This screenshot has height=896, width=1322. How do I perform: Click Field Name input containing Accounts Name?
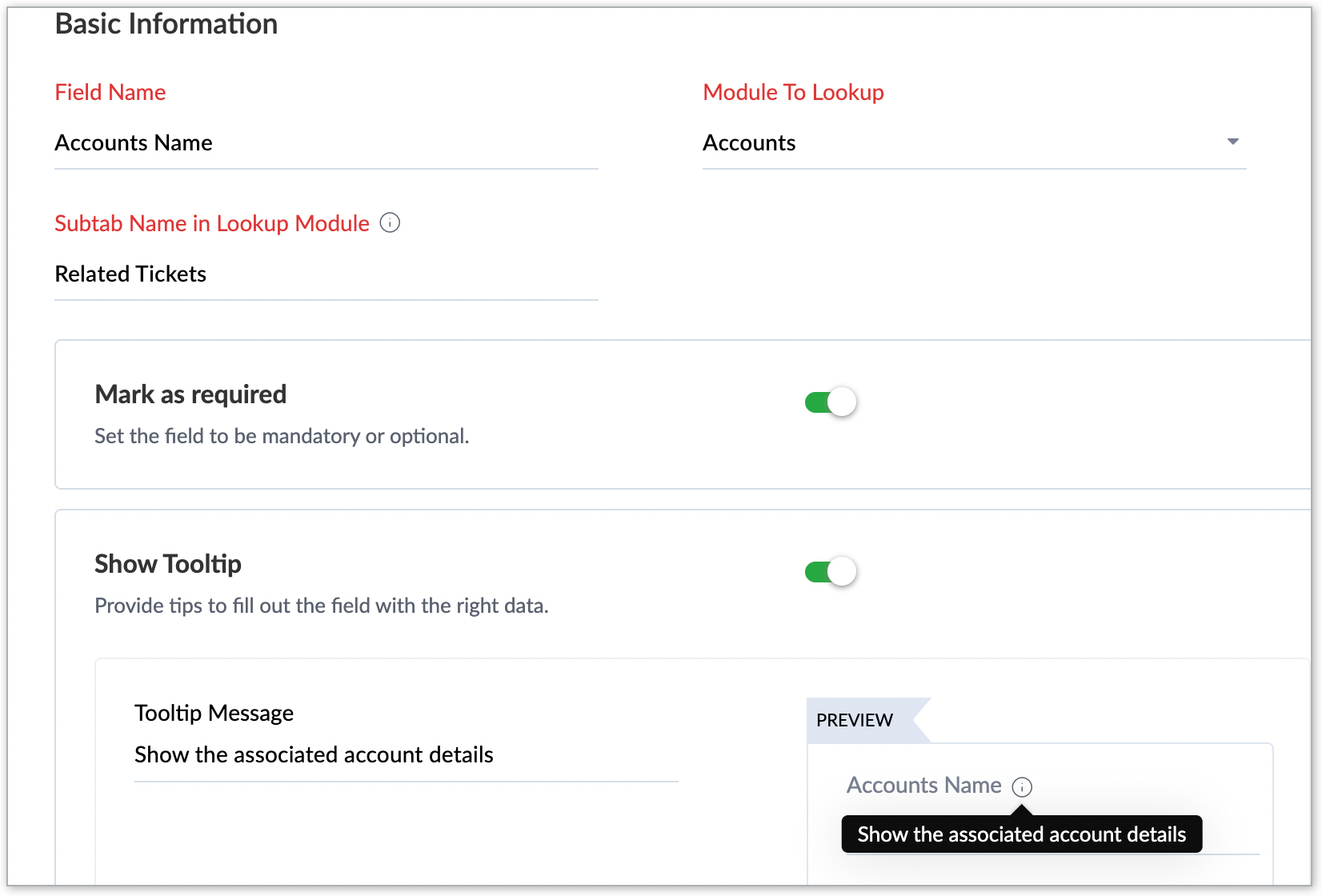click(x=326, y=143)
